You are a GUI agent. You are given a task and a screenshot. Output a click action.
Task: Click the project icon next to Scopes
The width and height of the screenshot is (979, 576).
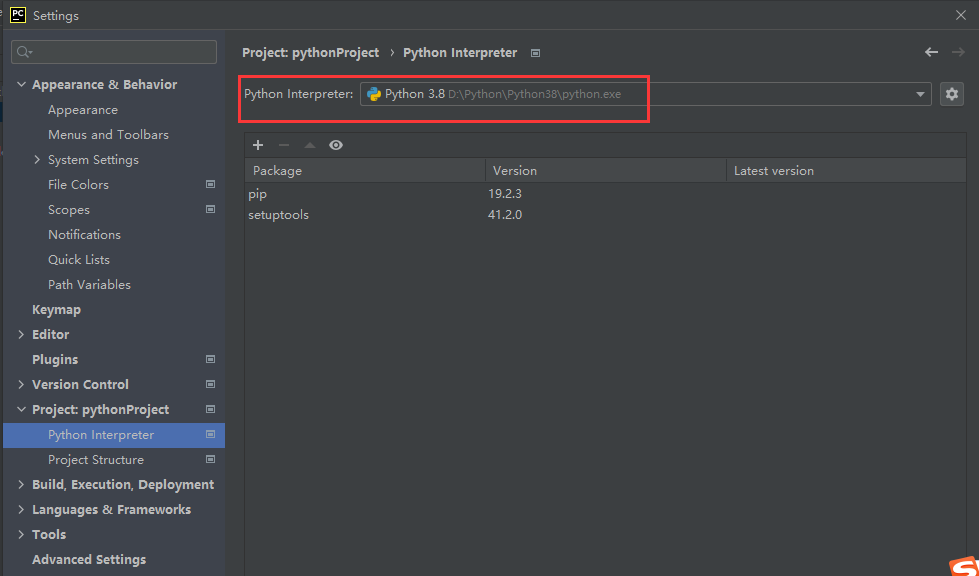click(210, 209)
